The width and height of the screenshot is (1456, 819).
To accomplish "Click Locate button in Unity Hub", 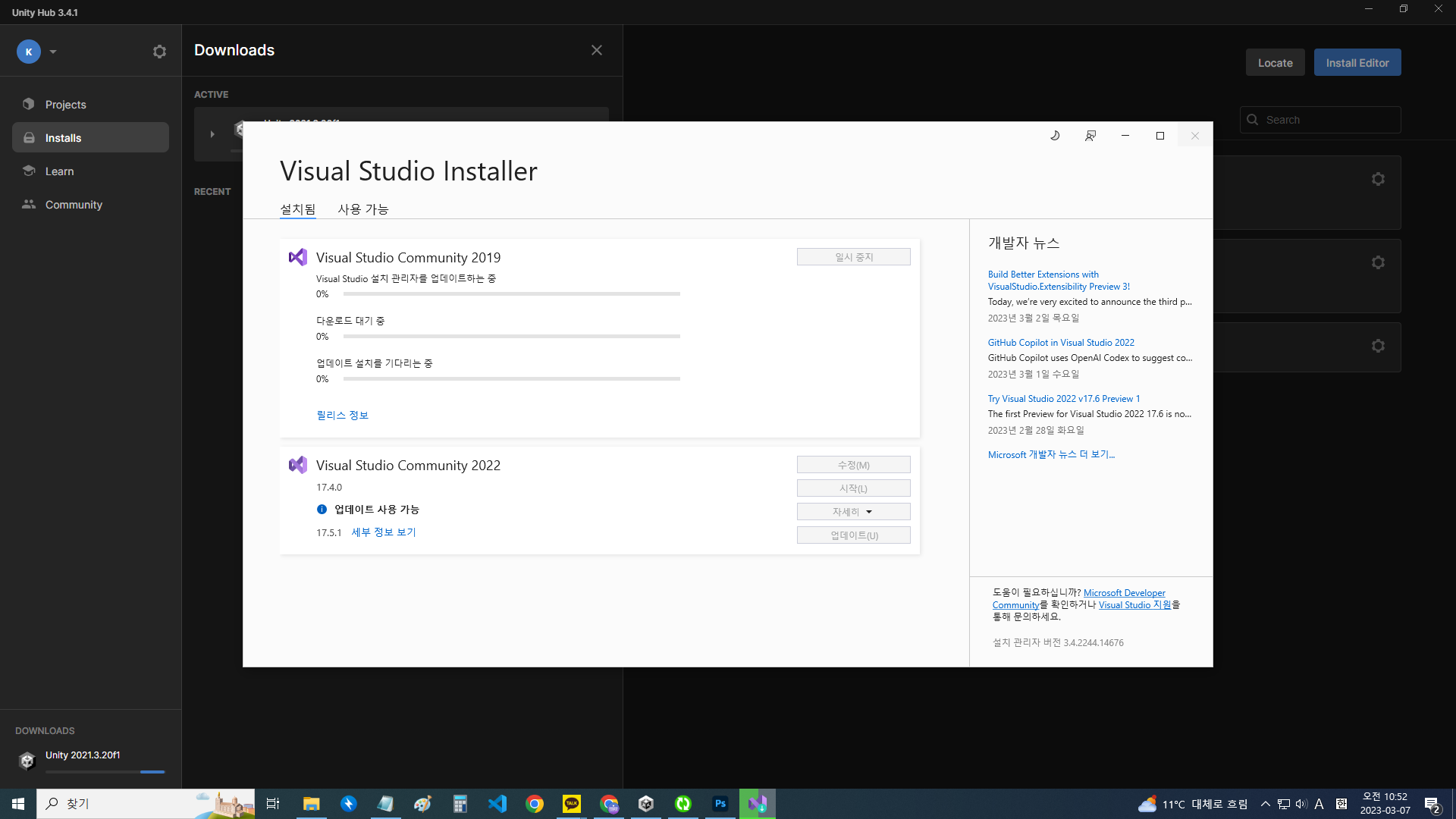I will coord(1276,63).
